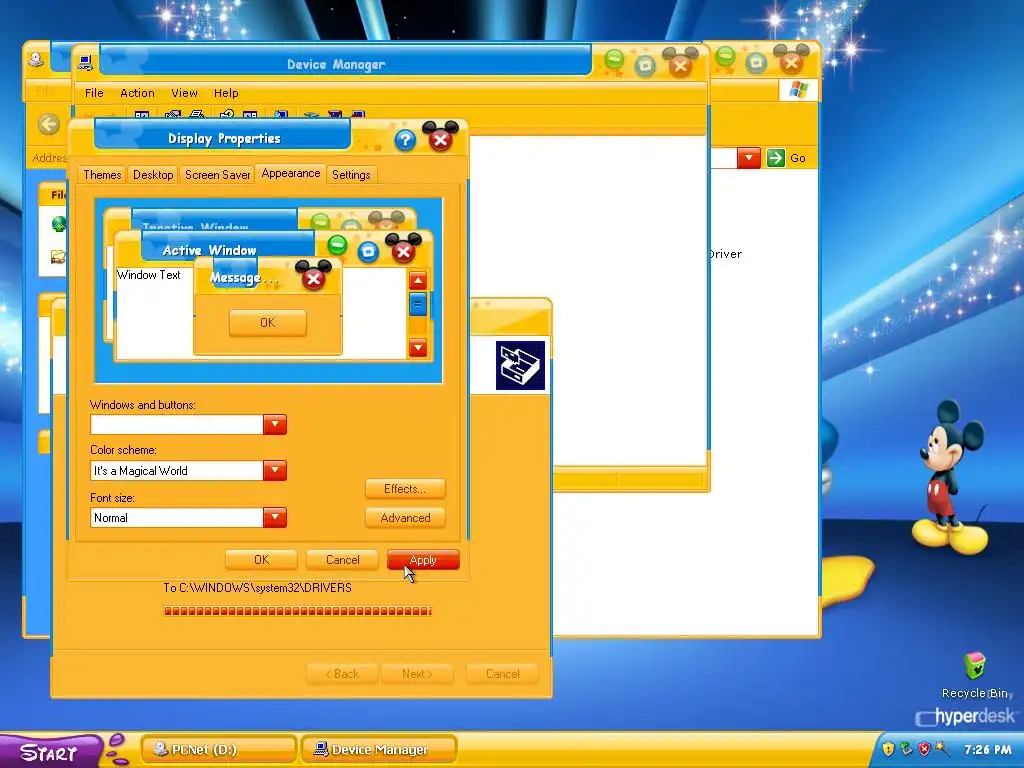Expand the Windows and buttons dropdown arrow

[x=275, y=424]
